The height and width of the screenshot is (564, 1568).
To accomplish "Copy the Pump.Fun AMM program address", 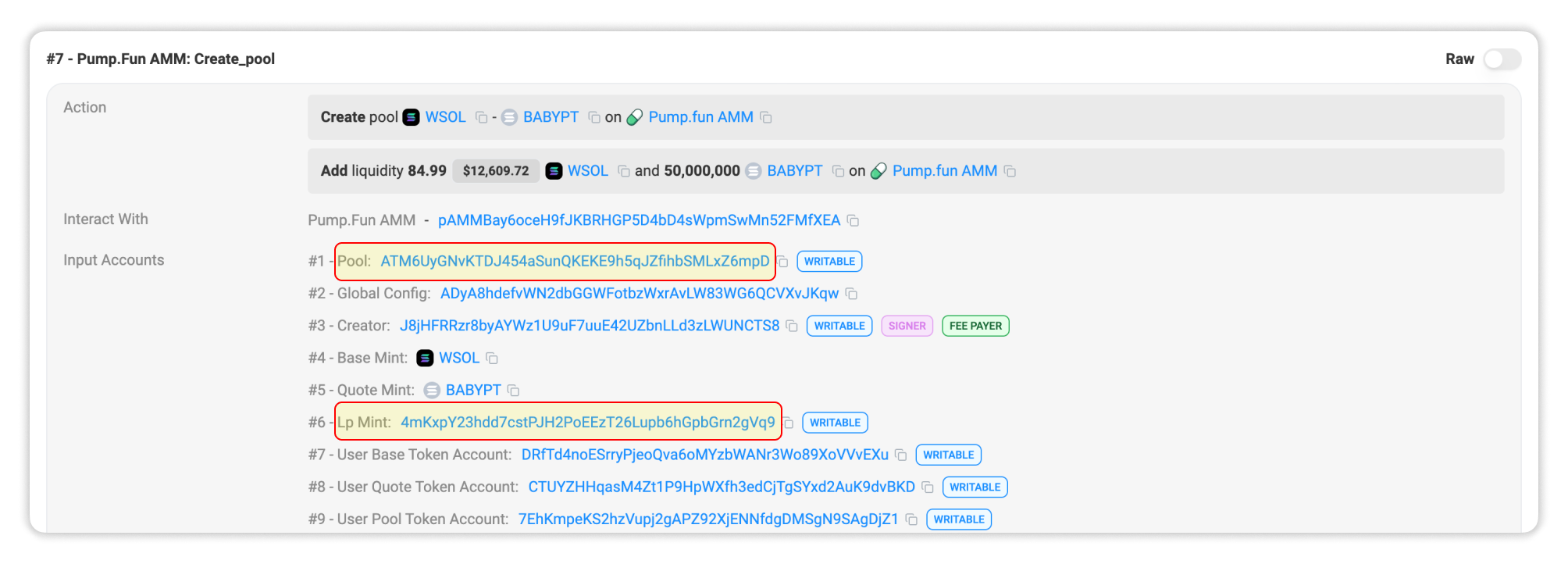I will [x=853, y=221].
